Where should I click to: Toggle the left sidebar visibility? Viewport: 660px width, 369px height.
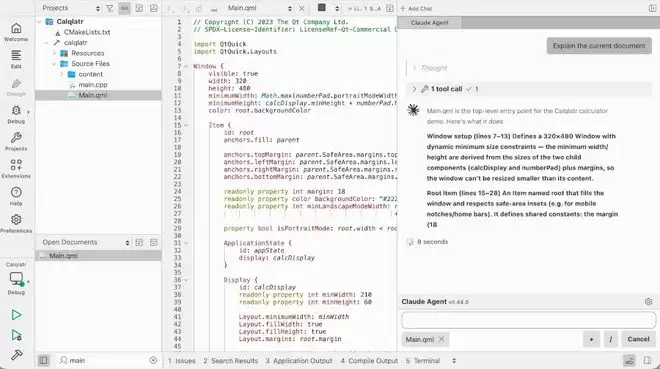click(x=43, y=361)
